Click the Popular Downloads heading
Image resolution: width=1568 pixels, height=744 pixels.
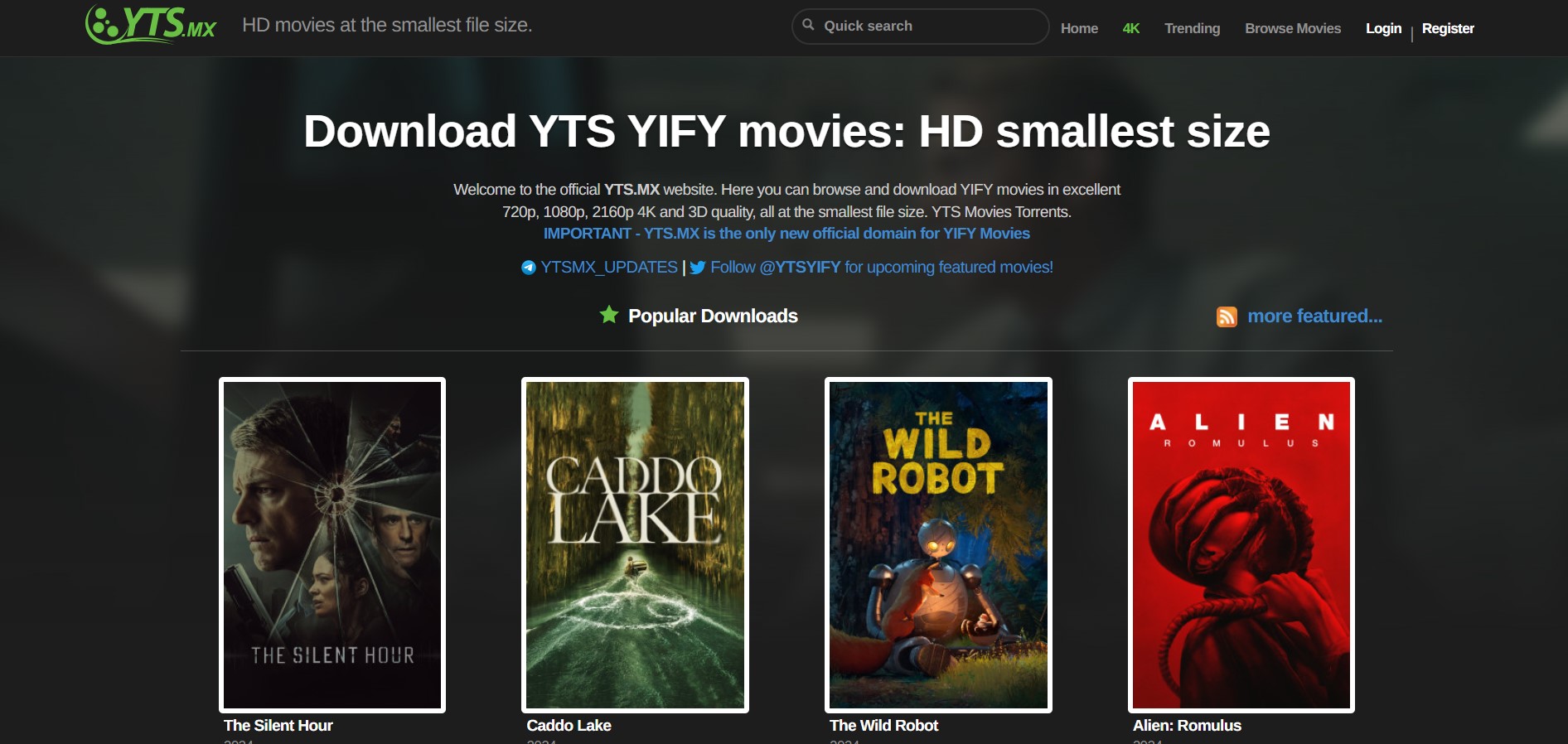713,316
